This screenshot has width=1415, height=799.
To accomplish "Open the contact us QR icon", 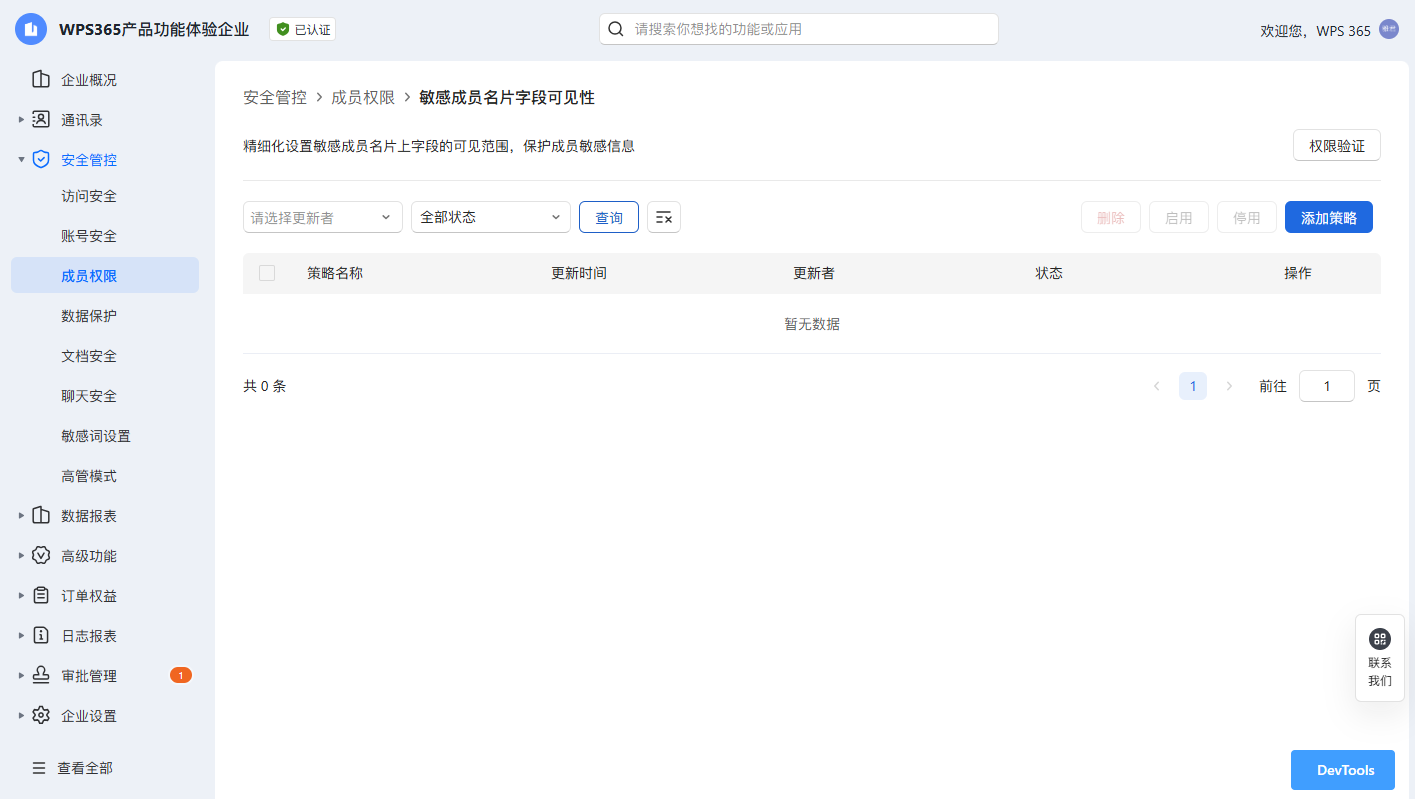I will 1379,639.
